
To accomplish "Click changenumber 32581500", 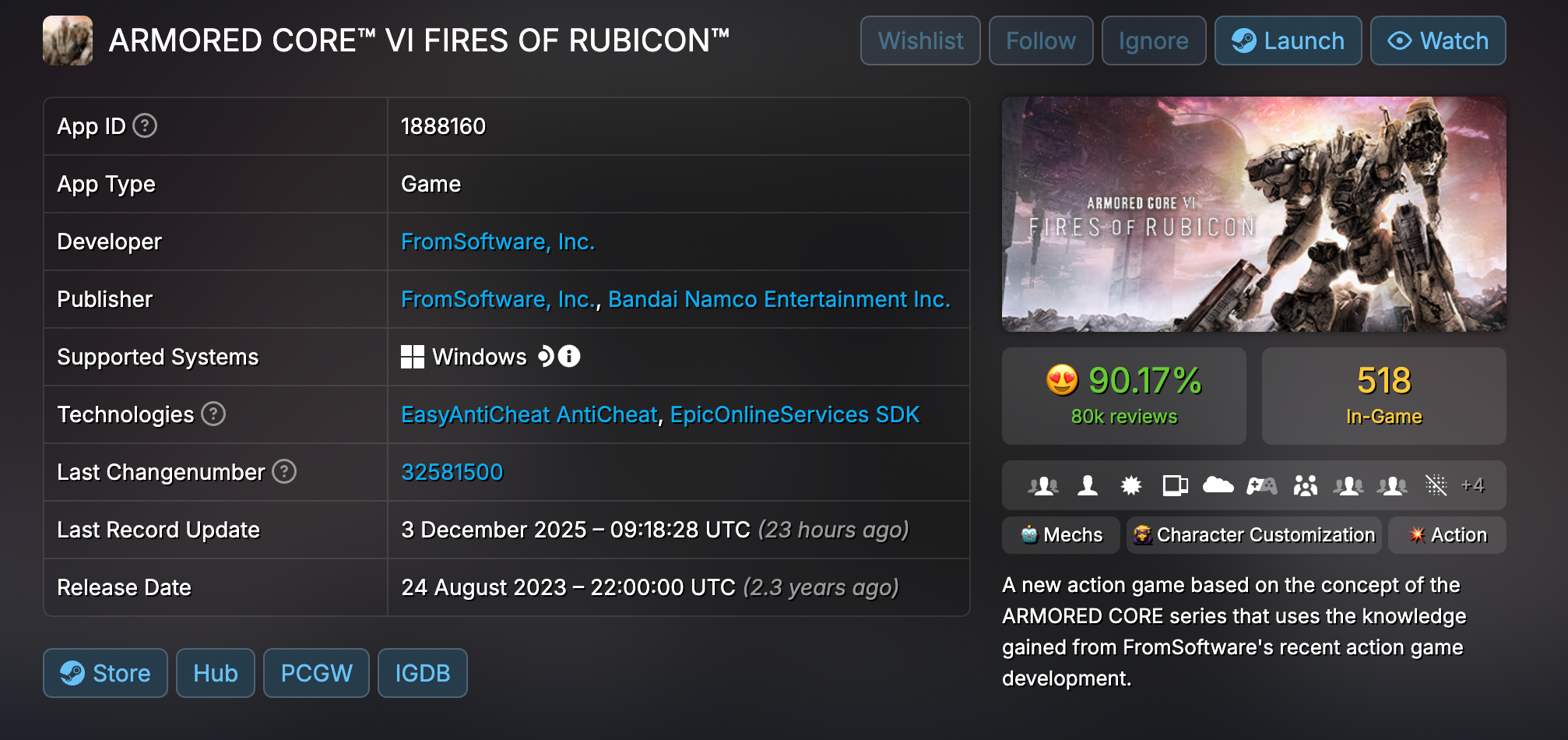I will pyautogui.click(x=452, y=472).
